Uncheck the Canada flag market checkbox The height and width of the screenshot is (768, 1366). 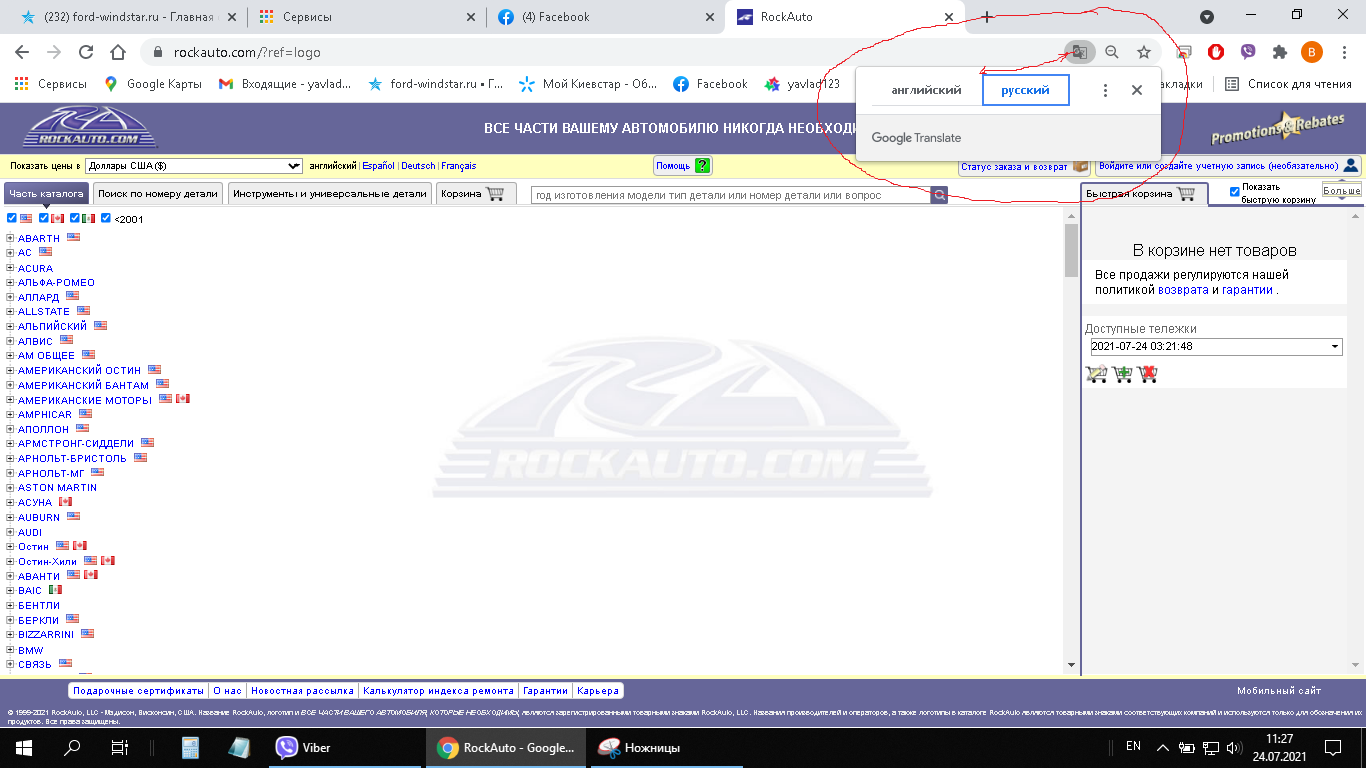[x=44, y=218]
